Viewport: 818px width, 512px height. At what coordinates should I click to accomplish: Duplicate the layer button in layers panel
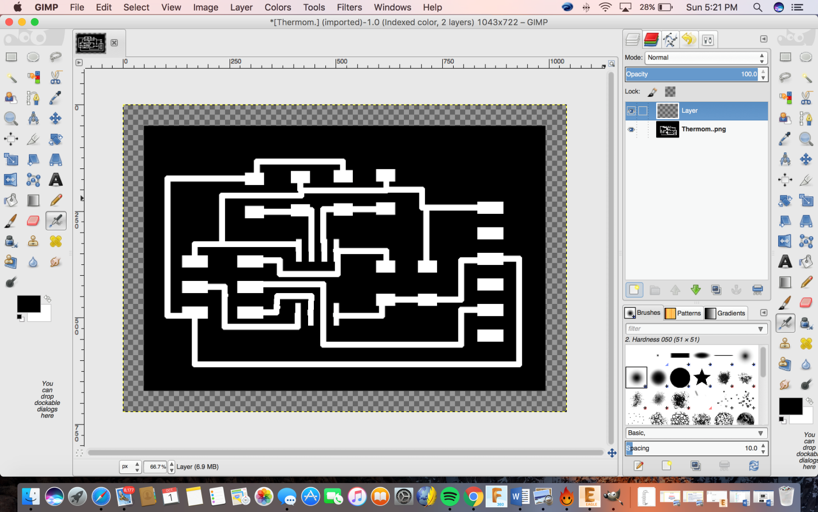point(716,290)
